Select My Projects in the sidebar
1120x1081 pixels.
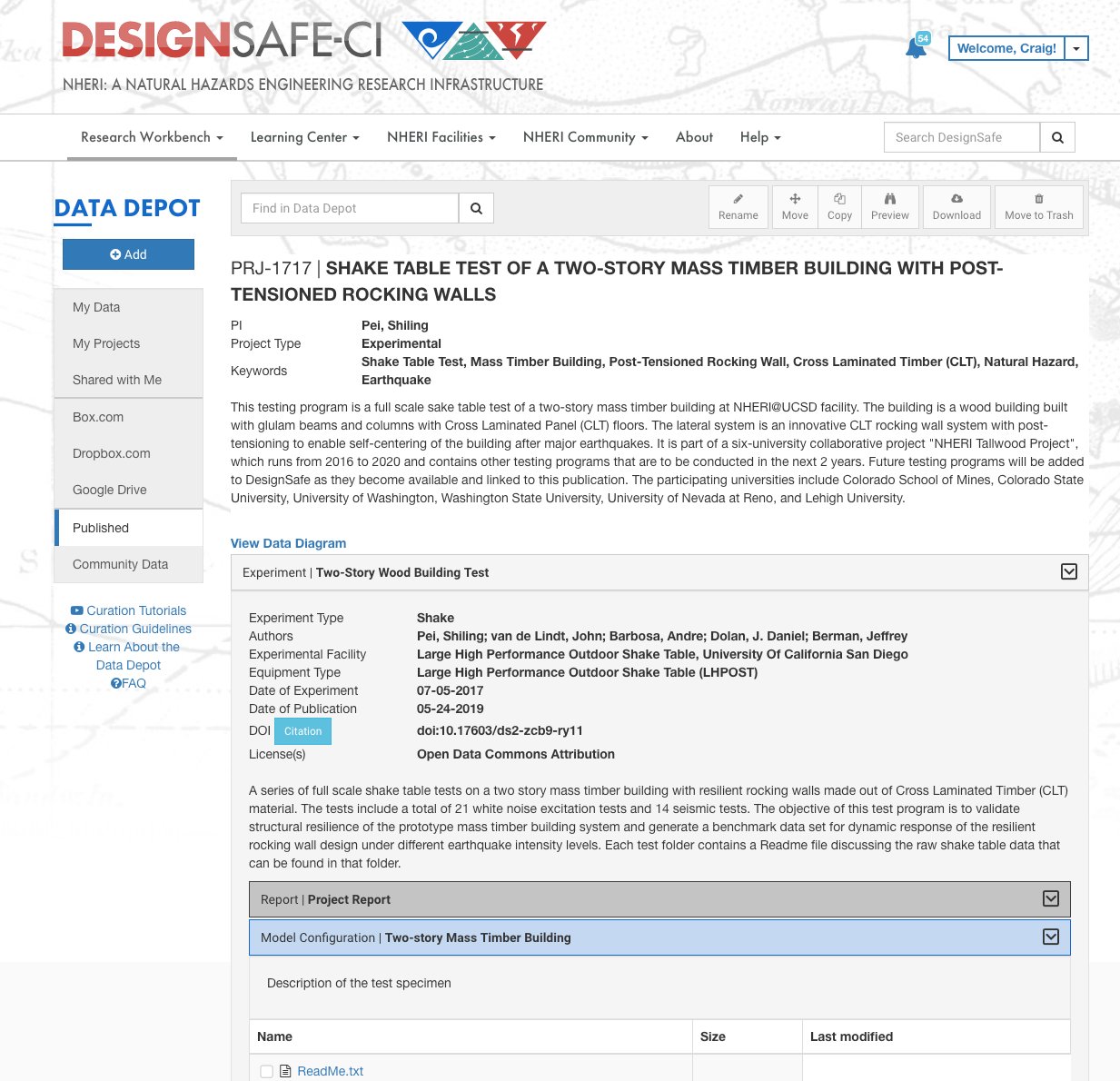coord(128,343)
